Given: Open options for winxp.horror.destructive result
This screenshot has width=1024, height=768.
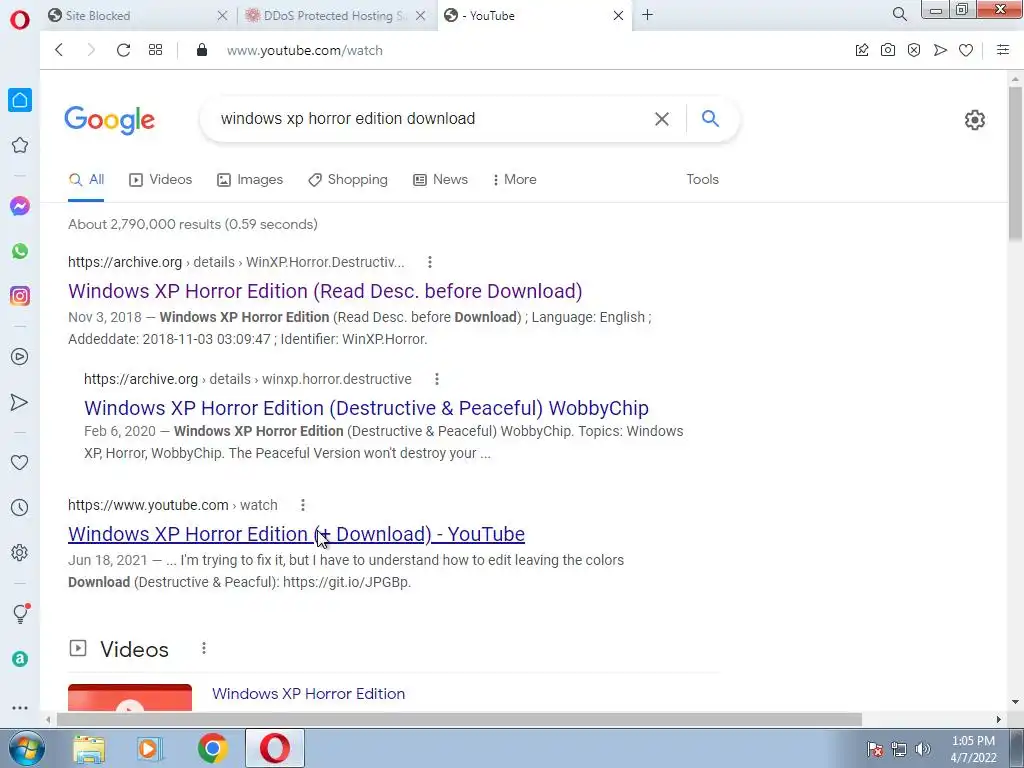Looking at the screenshot, I should point(437,379).
